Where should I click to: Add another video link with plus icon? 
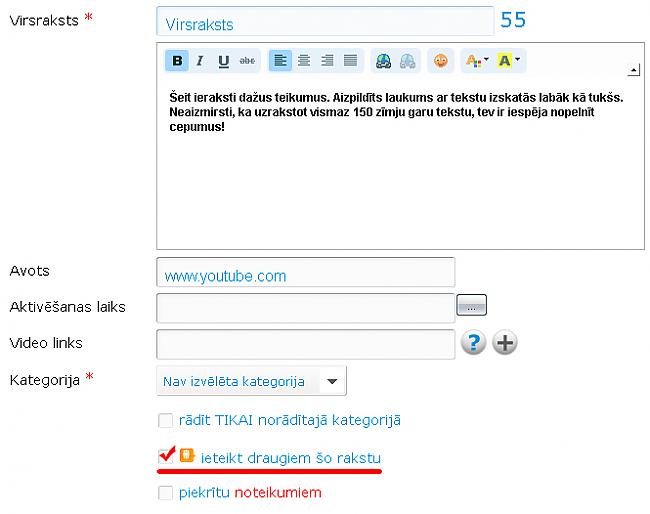(504, 342)
